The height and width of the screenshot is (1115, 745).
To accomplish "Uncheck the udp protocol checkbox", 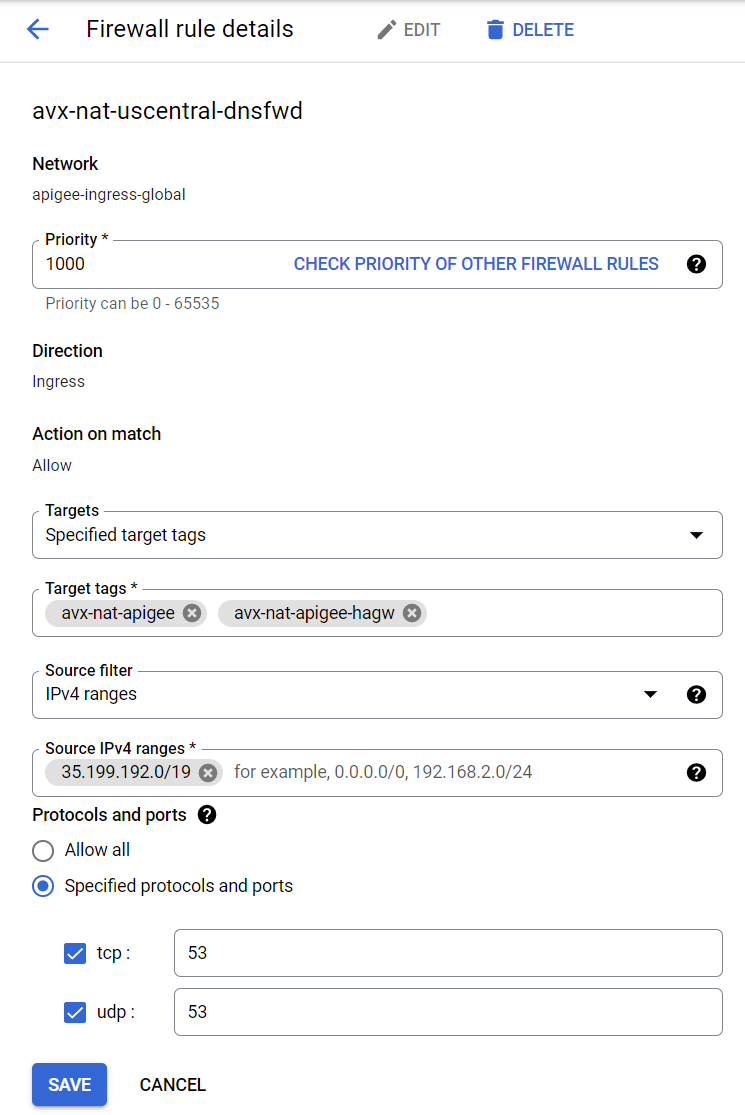I will tap(75, 1013).
